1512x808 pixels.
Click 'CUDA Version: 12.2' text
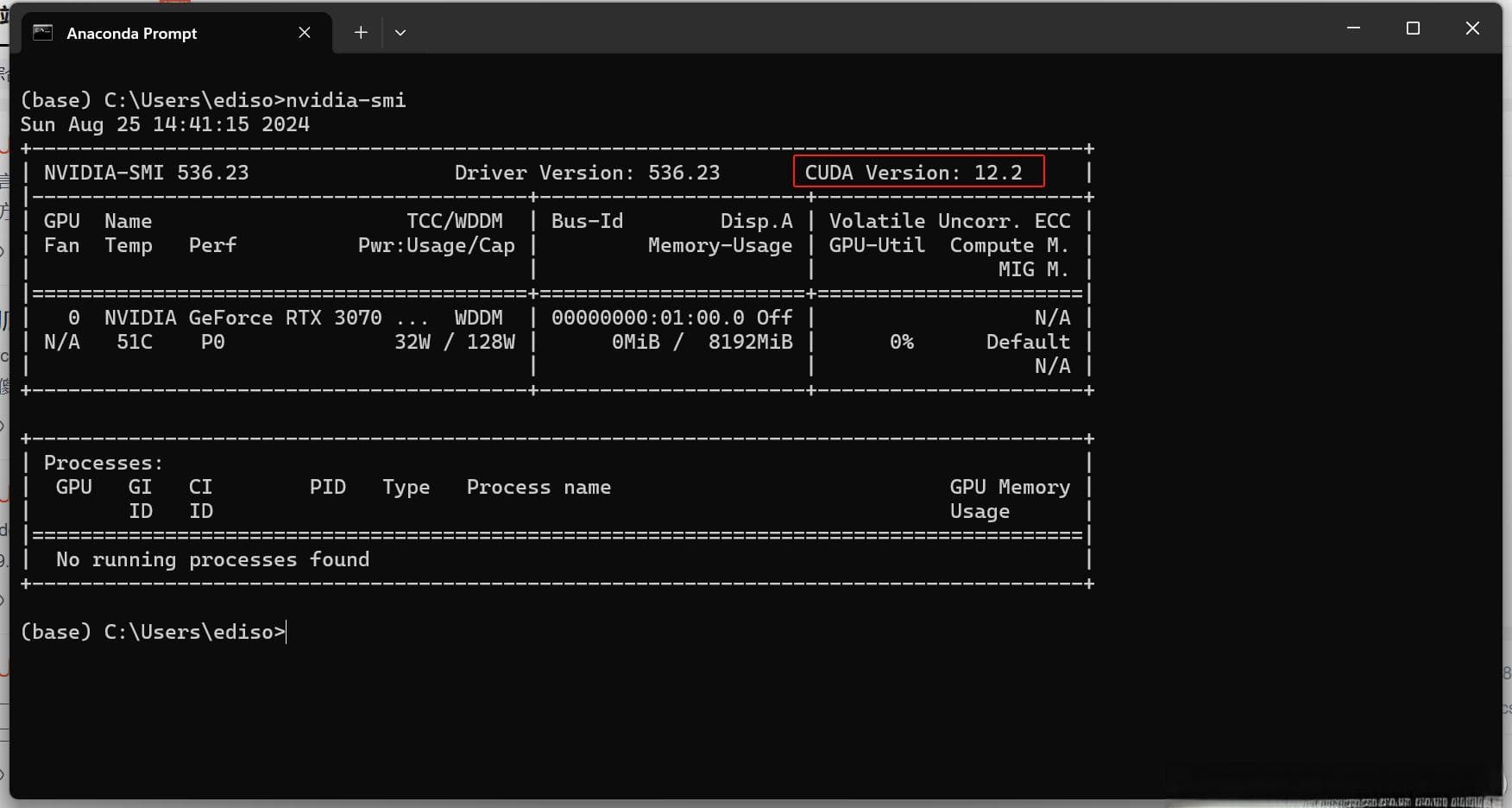coord(913,173)
